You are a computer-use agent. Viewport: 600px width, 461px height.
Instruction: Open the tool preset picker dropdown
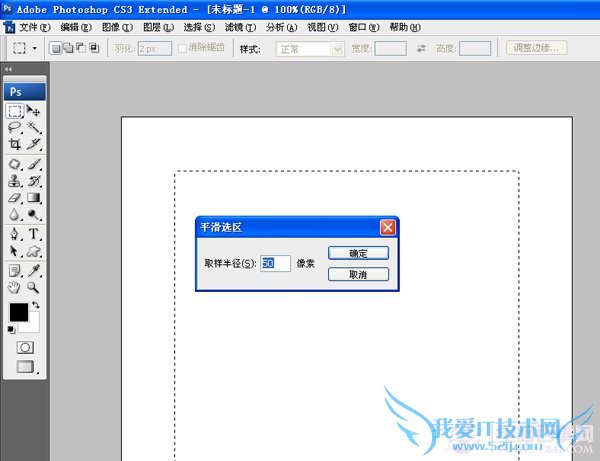(x=35, y=48)
